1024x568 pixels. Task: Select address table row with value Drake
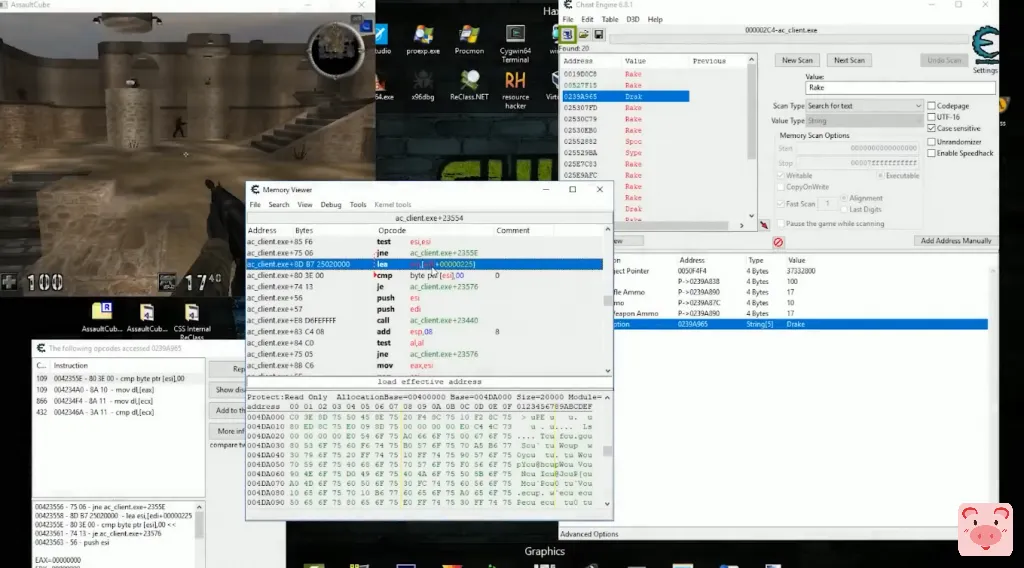[800, 324]
